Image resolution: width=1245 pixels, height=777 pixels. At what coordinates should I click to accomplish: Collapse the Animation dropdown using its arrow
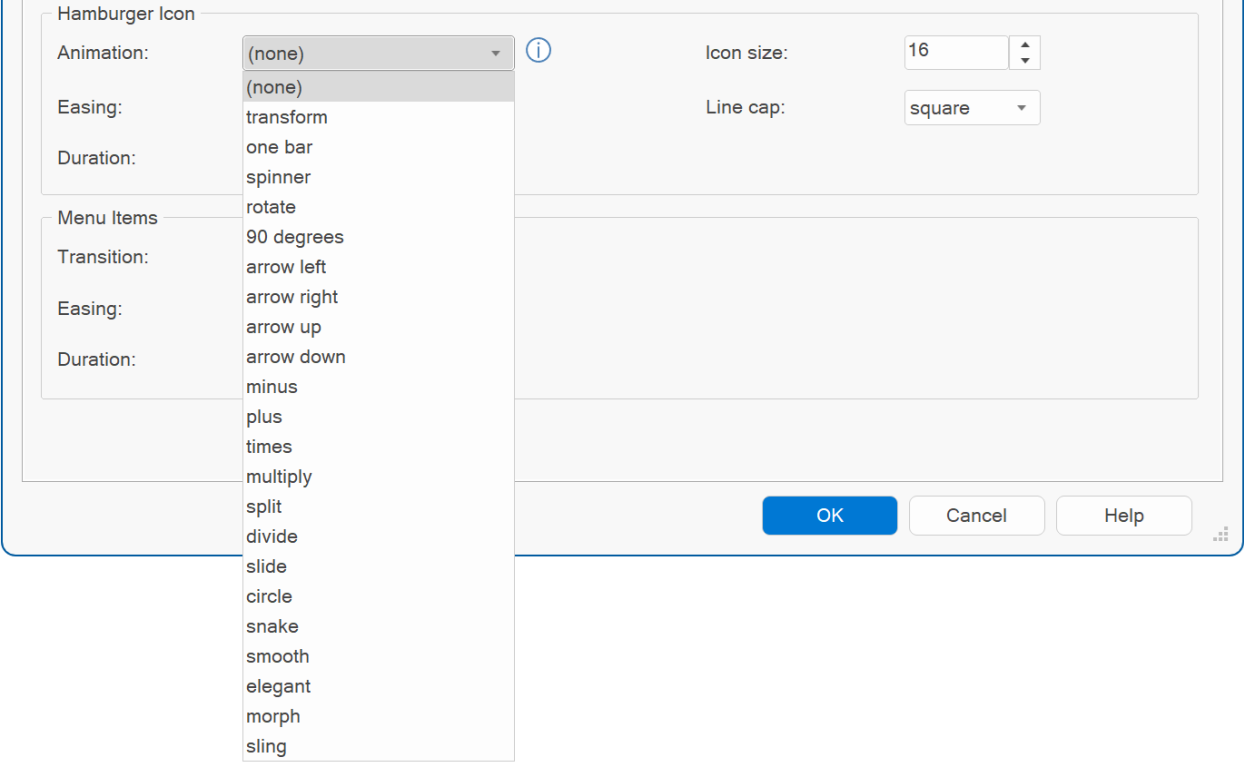click(x=495, y=53)
